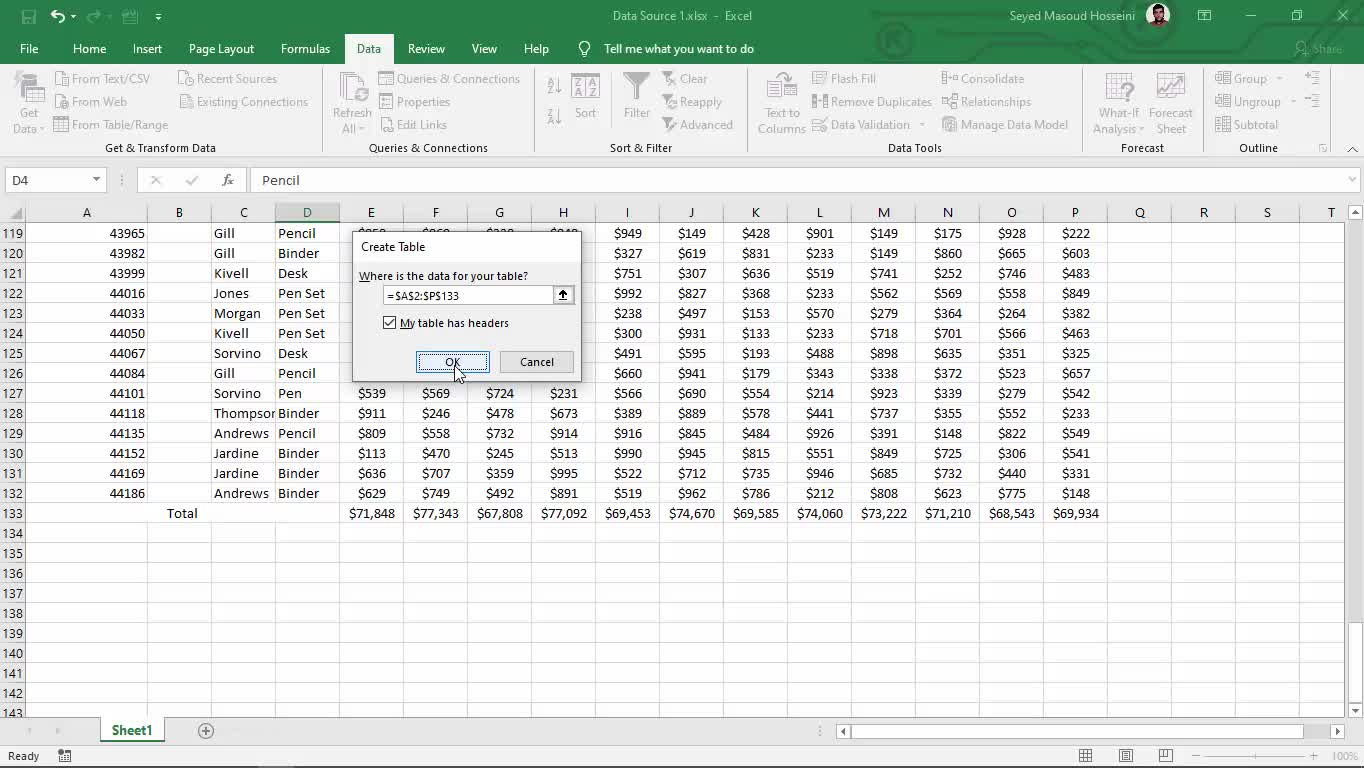The width and height of the screenshot is (1364, 768).
Task: Click the Text to Columns icon
Action: coord(781,88)
